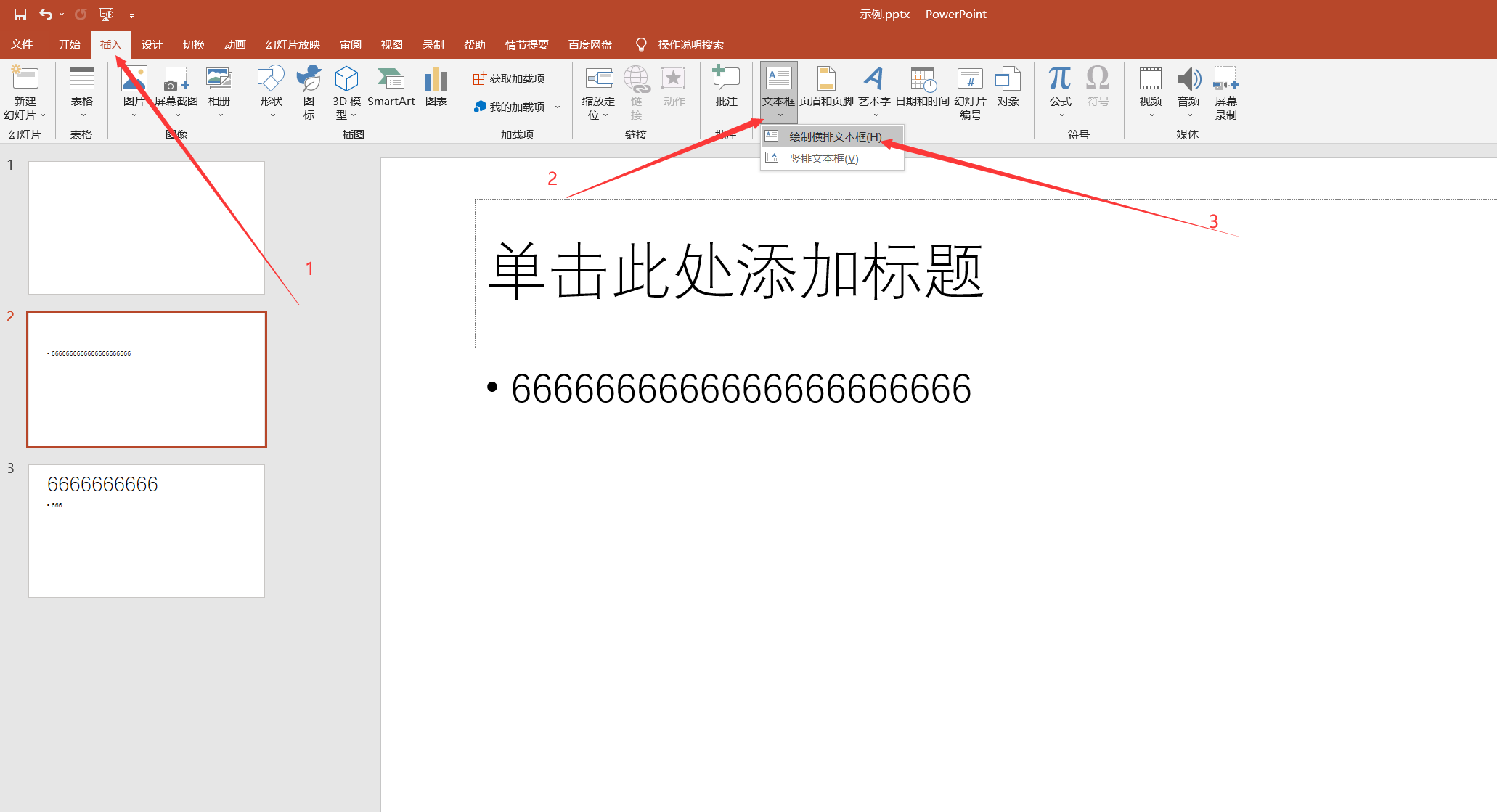The width and height of the screenshot is (1497, 812).
Task: Switch to the Design (设计) tab
Action: pyautogui.click(x=152, y=45)
